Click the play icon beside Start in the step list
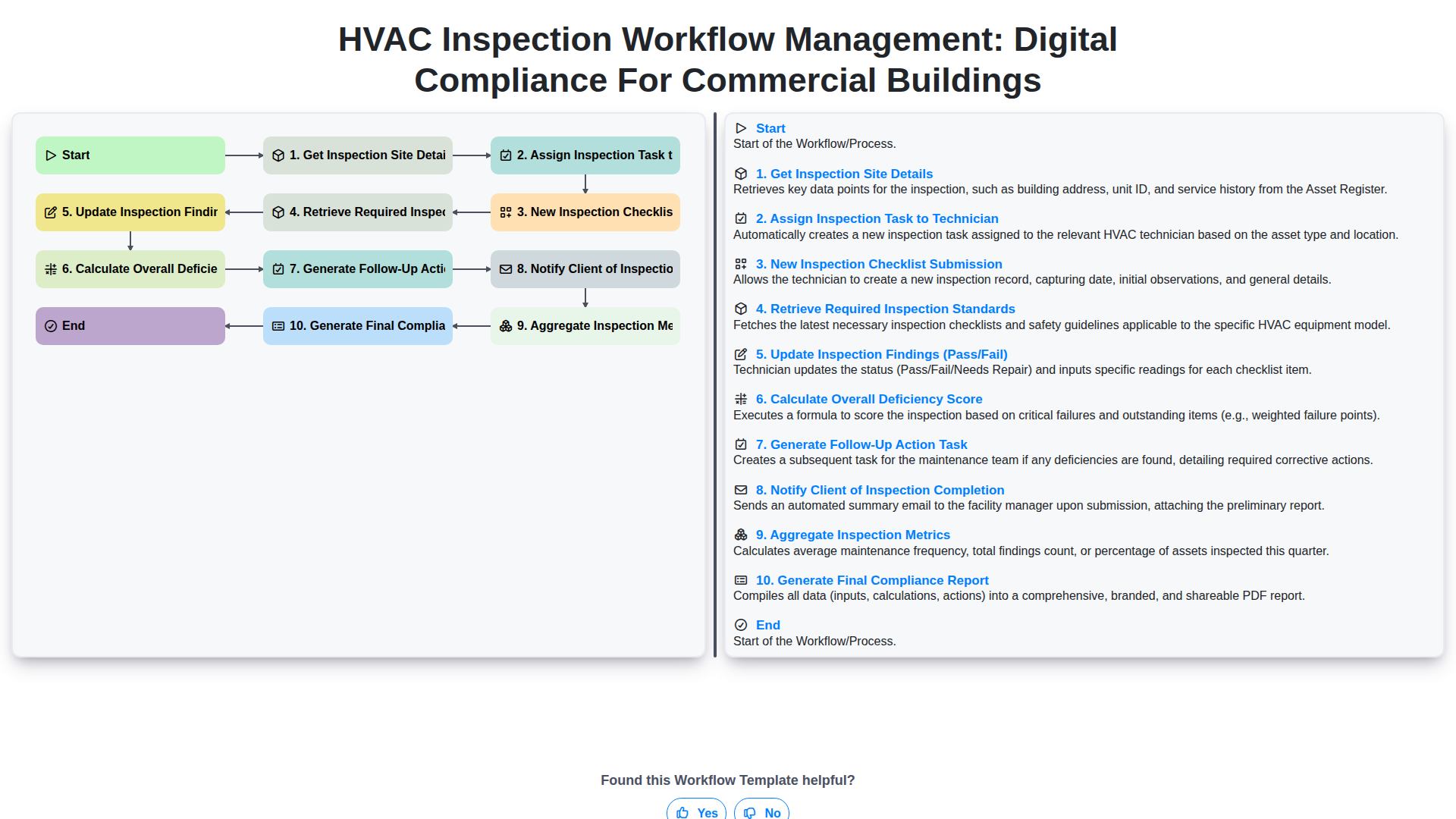This screenshot has width=1456, height=819. point(741,128)
